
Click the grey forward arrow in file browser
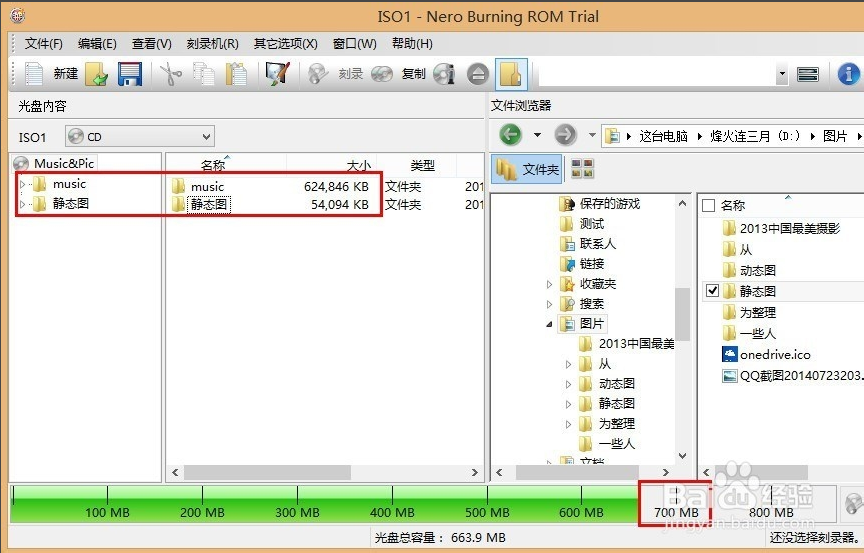point(565,134)
